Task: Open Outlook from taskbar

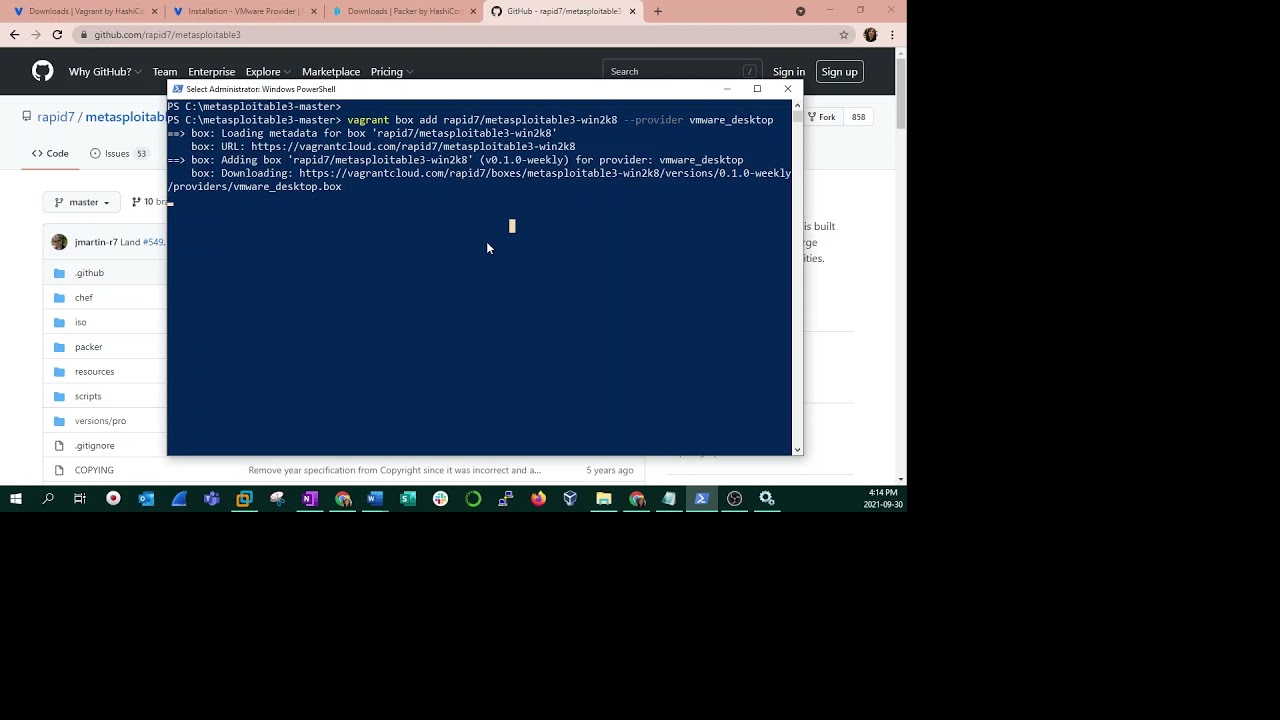Action: coord(146,498)
